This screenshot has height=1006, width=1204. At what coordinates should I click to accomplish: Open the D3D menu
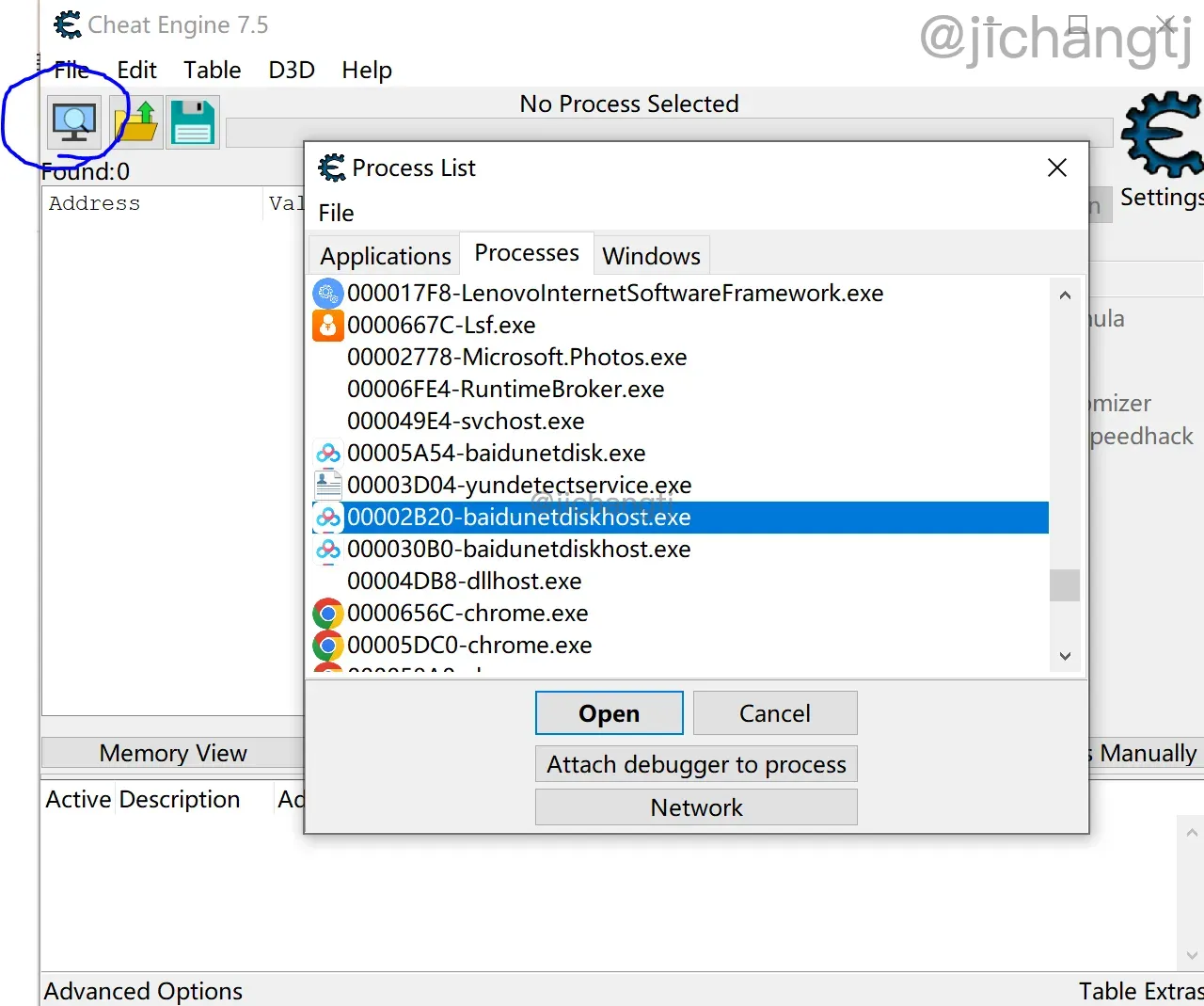(x=291, y=70)
